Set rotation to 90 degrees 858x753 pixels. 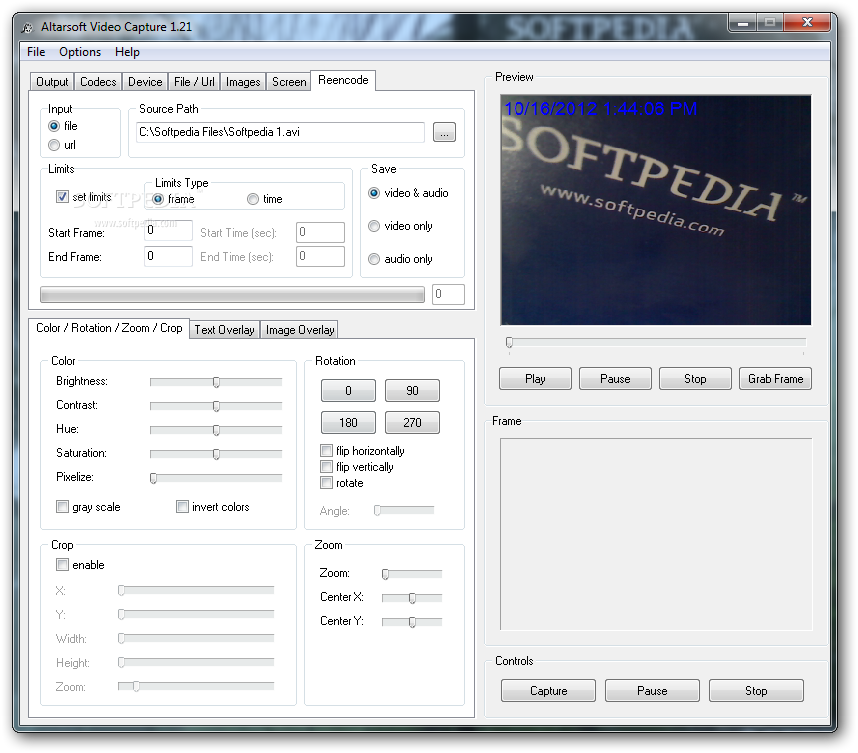pos(412,391)
